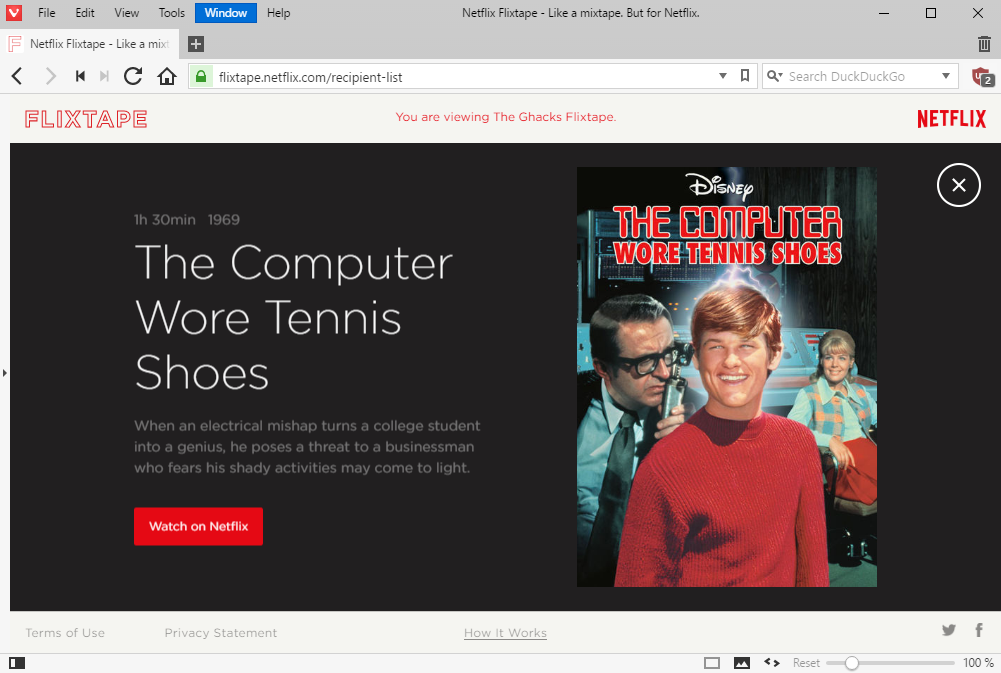The width and height of the screenshot is (1001, 673).
Task: Open the Edit menu
Action: pyautogui.click(x=84, y=13)
